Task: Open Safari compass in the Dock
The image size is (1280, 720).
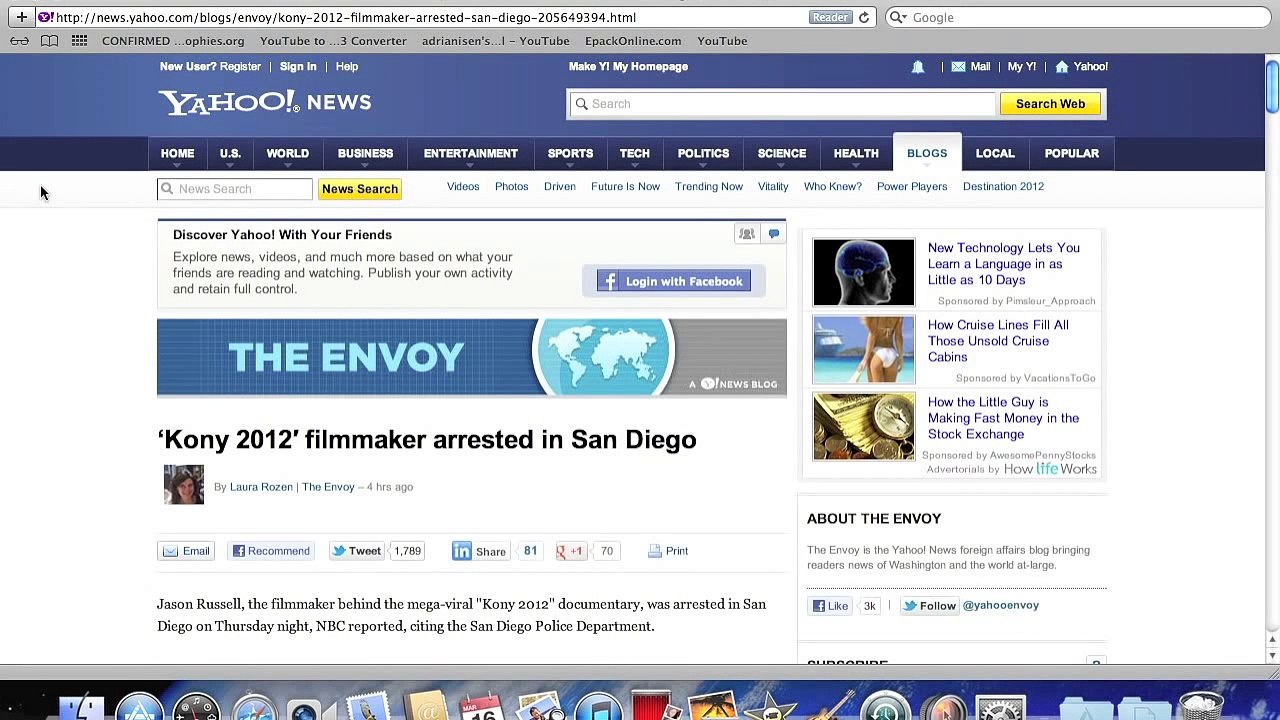Action: [x=254, y=706]
